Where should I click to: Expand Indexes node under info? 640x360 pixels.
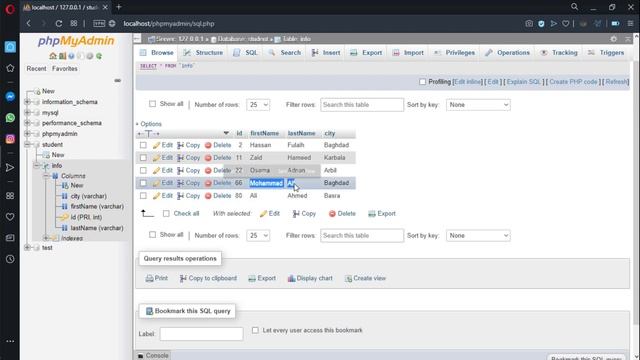[46, 238]
